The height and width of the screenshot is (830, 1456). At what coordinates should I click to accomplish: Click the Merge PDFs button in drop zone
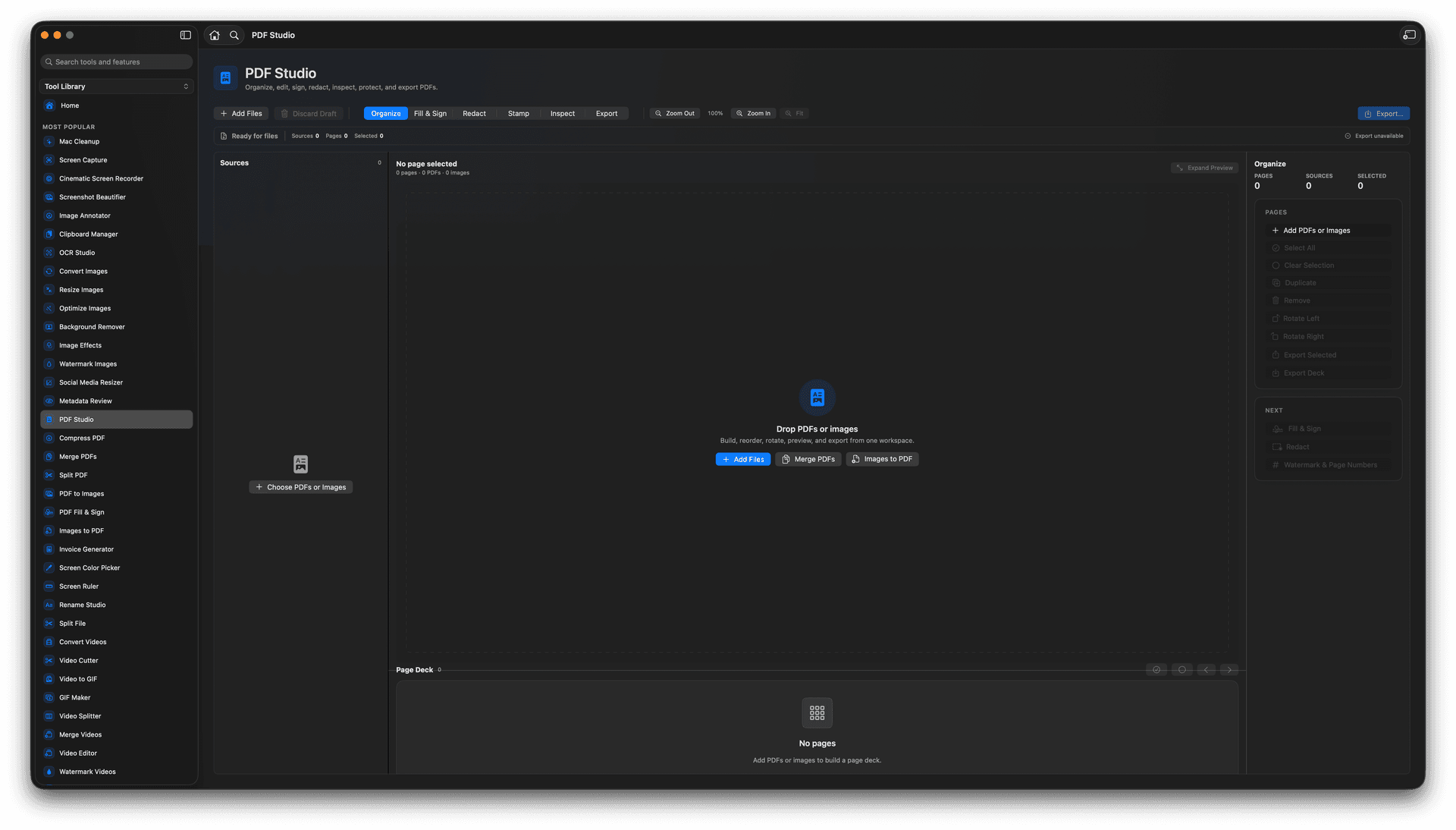coord(808,459)
